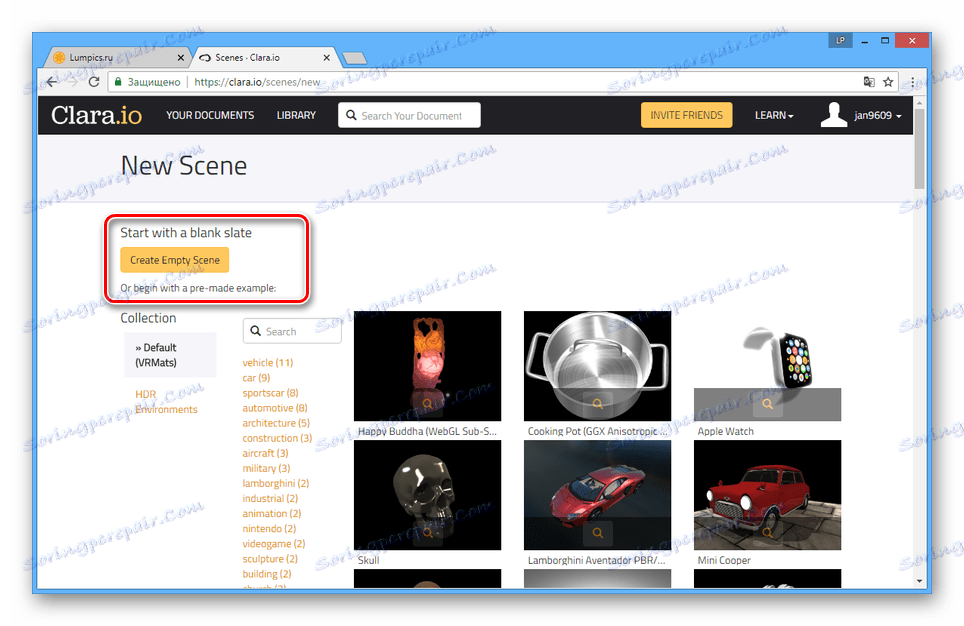Click Create Empty Scene button

(x=175, y=260)
